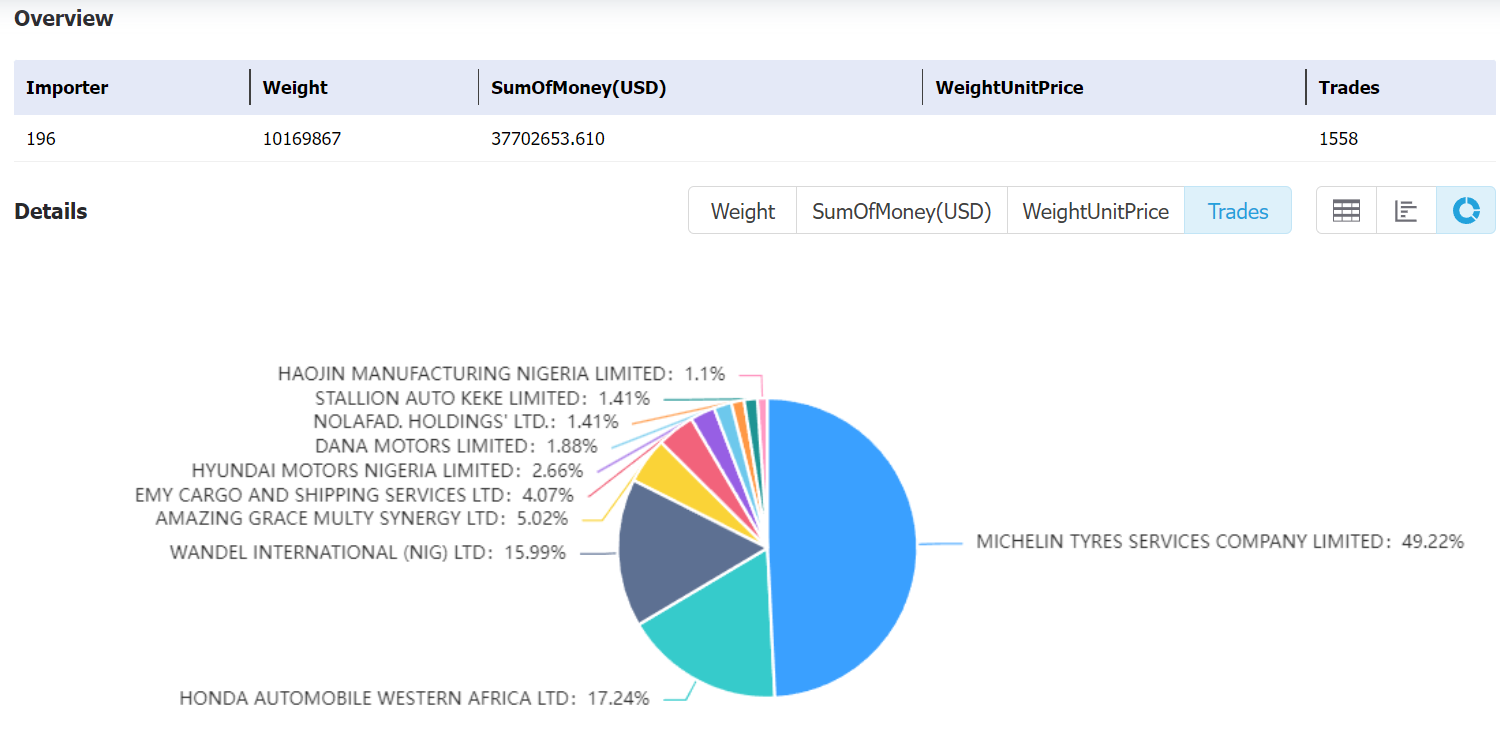1500x752 pixels.
Task: Click the HYUNDAI MOTORS NIGERIA LIMITED label
Action: point(387,470)
